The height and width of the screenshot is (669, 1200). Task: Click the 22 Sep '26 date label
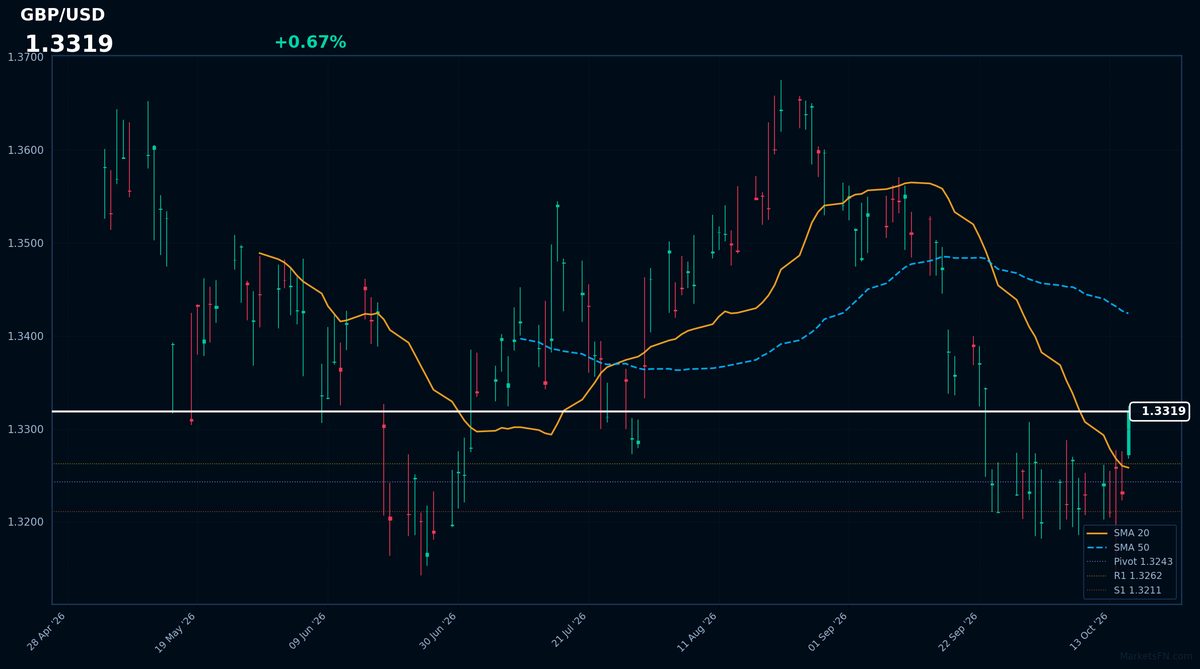pos(957,632)
